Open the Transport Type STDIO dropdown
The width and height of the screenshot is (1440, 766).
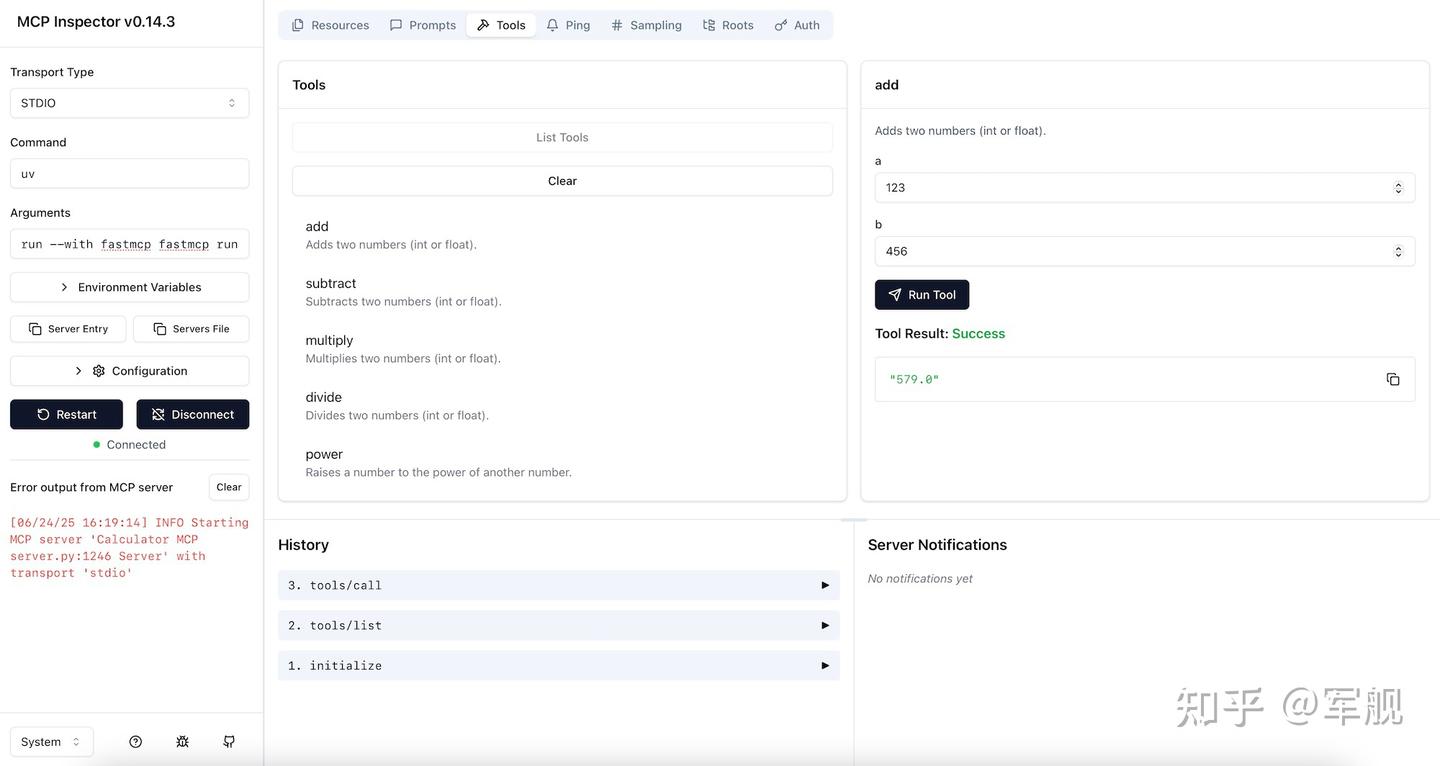129,103
